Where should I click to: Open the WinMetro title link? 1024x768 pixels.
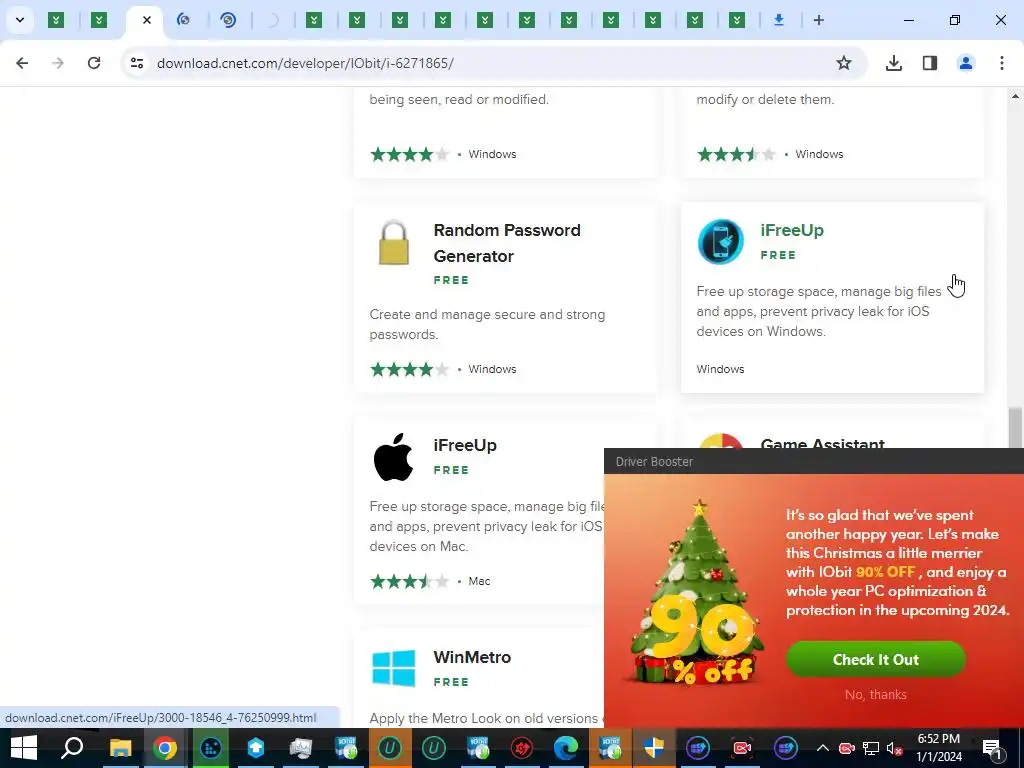click(x=472, y=657)
